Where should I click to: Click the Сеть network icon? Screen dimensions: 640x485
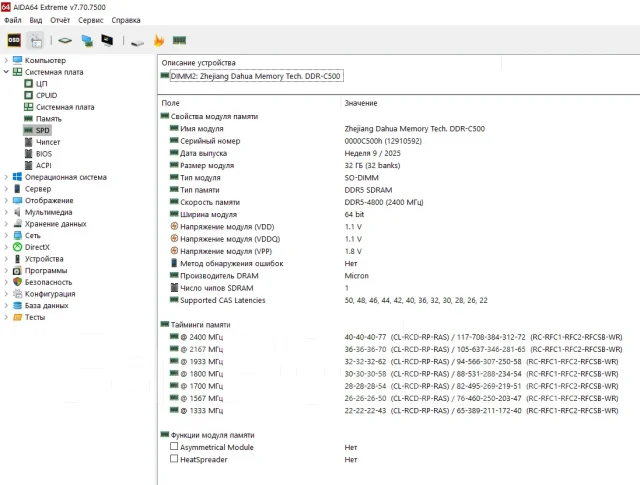pyautogui.click(x=17, y=235)
